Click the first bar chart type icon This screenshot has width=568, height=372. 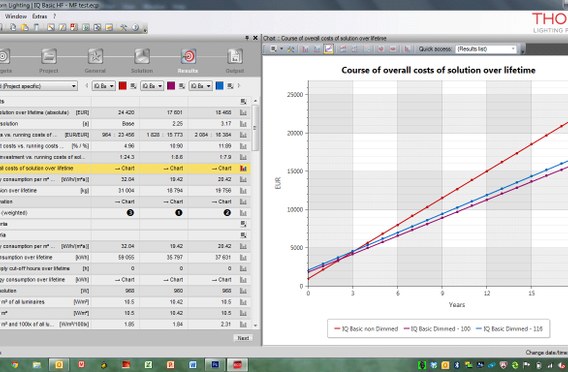click(x=305, y=49)
